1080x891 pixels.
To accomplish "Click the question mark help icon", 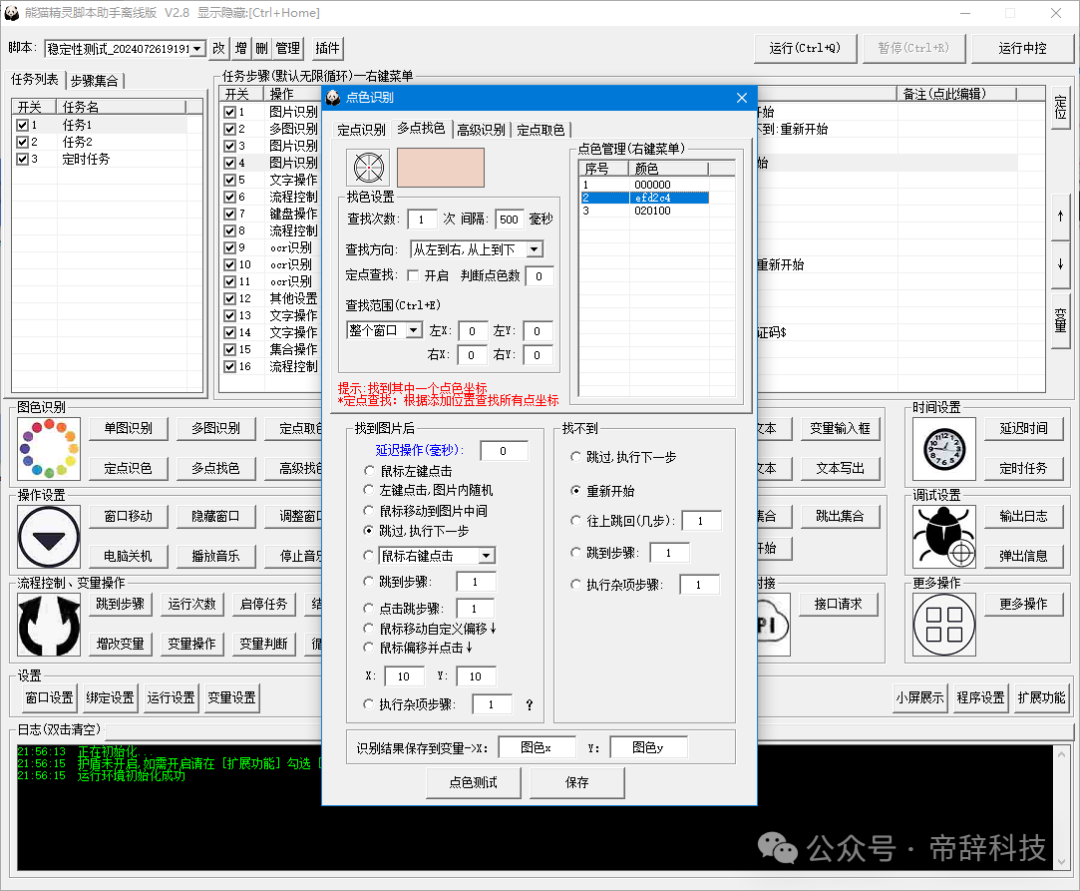I will (x=529, y=705).
